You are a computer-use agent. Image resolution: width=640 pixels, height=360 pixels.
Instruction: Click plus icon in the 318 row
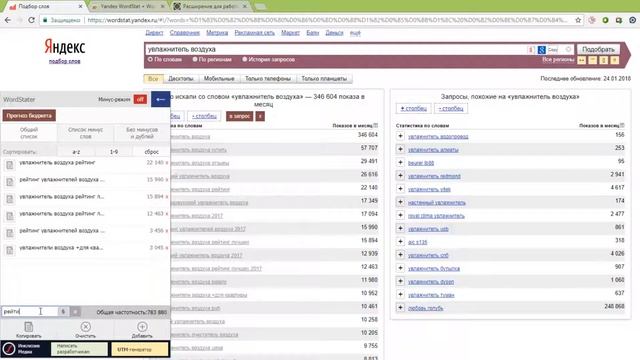pyautogui.click(x=400, y=242)
